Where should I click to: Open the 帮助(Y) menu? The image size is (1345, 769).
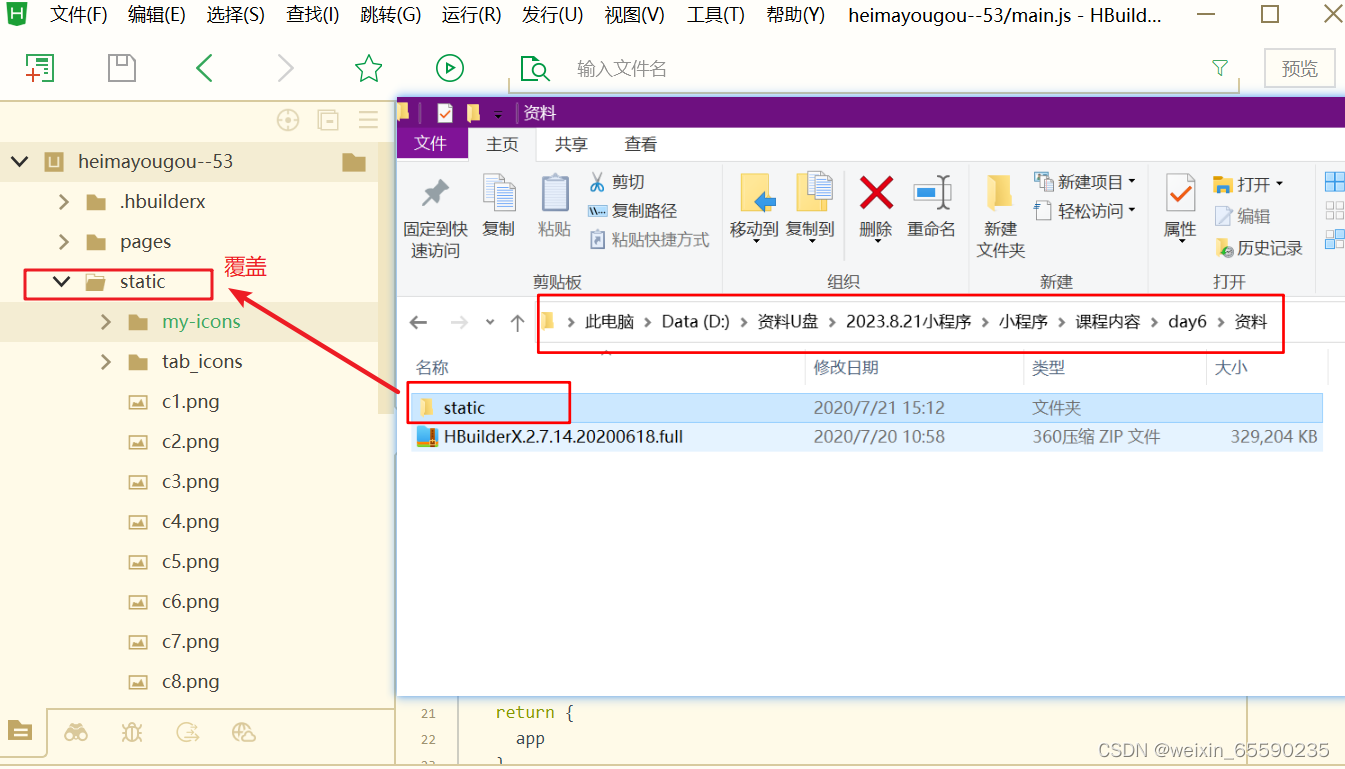(796, 14)
